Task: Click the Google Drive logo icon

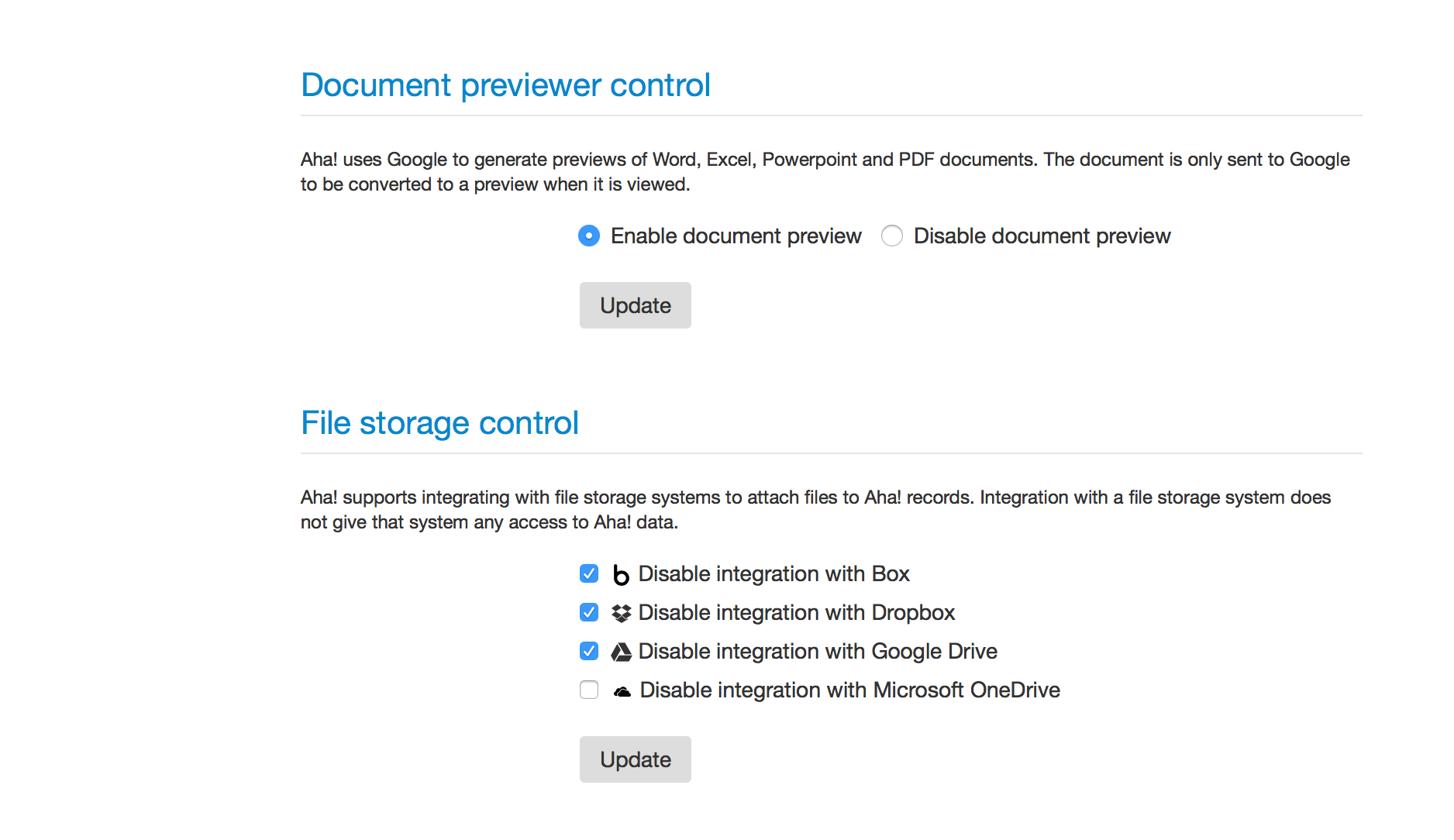Action: coord(621,652)
